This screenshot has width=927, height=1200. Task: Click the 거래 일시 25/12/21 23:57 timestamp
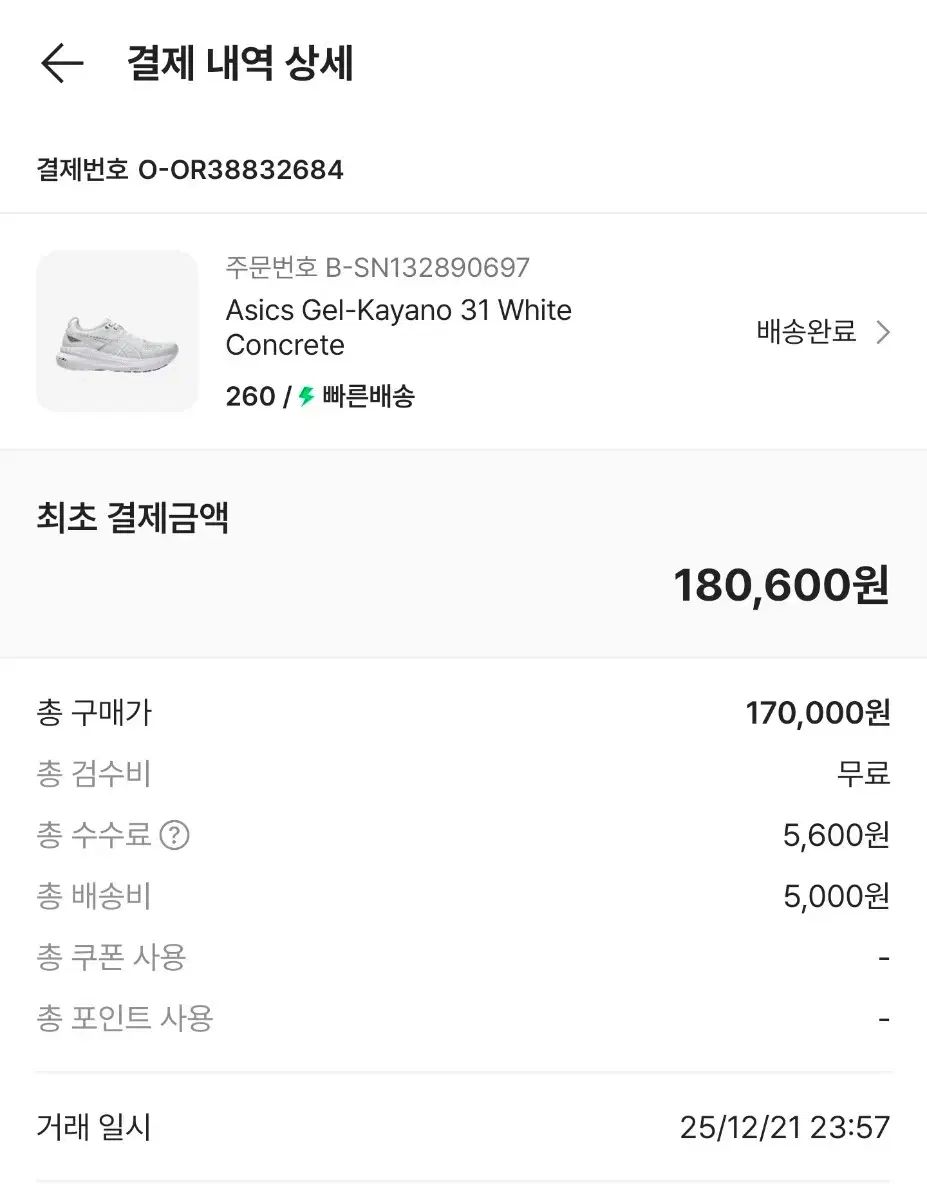point(784,1128)
